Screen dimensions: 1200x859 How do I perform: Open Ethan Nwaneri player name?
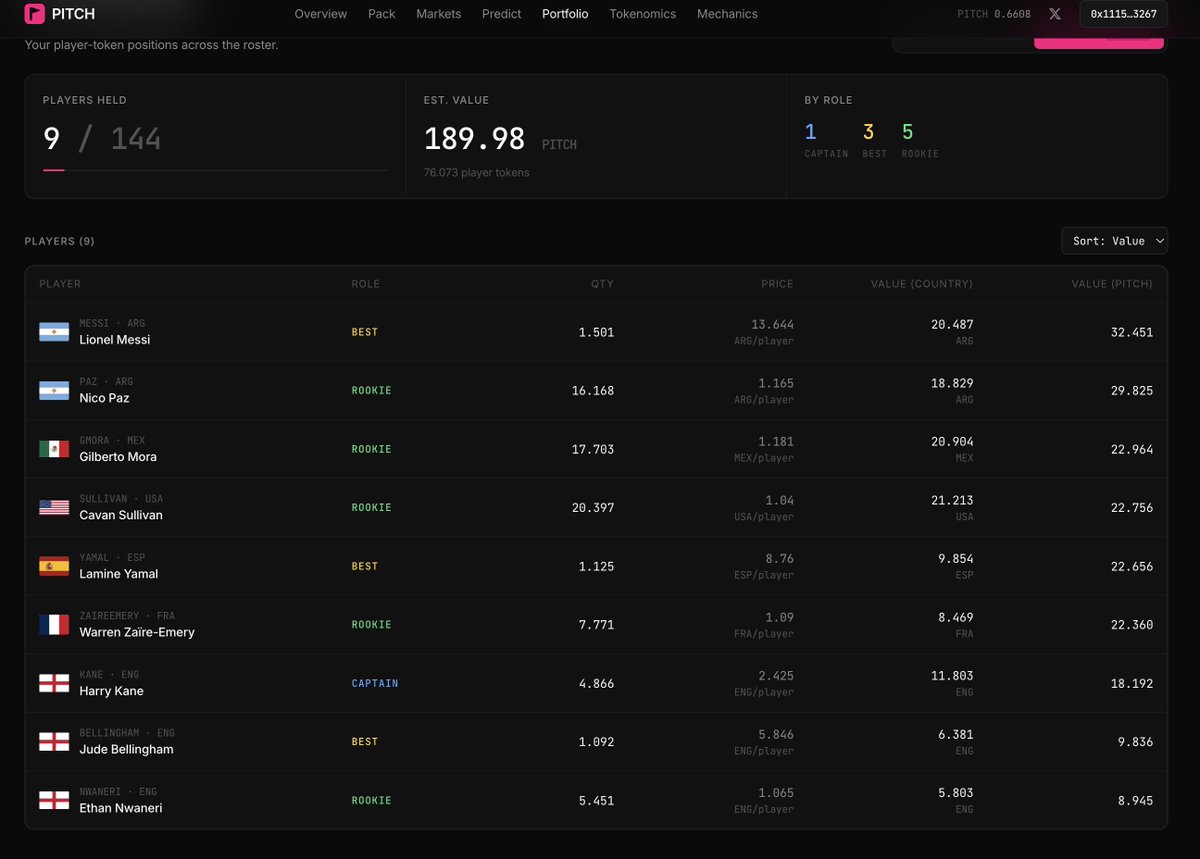(121, 808)
